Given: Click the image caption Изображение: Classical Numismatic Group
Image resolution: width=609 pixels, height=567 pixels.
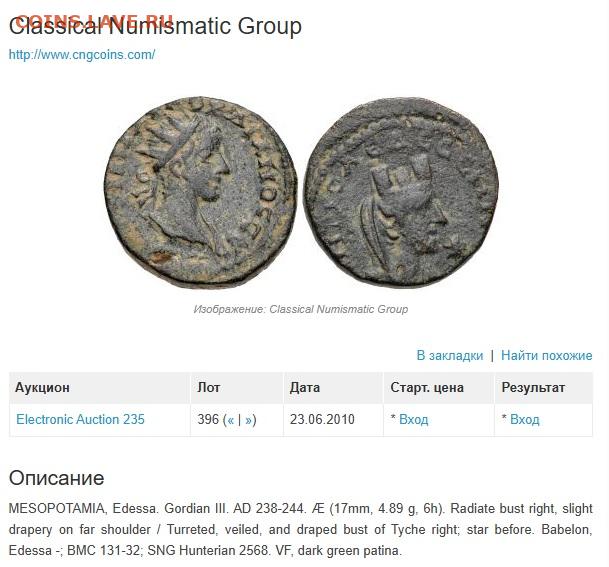Looking at the screenshot, I should [301, 309].
